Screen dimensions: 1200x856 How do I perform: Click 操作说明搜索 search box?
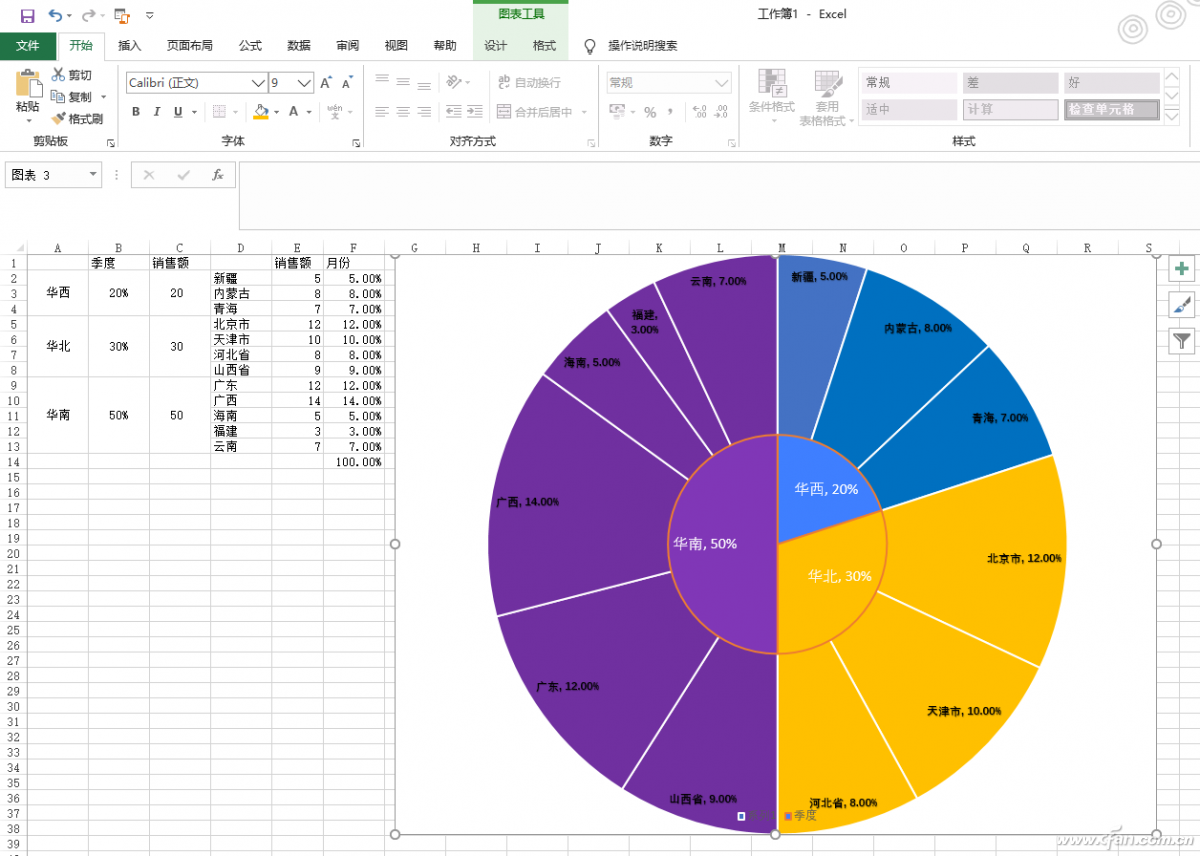pyautogui.click(x=643, y=46)
